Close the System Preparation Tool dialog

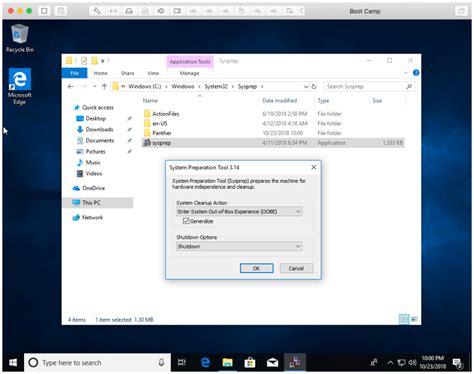314,167
